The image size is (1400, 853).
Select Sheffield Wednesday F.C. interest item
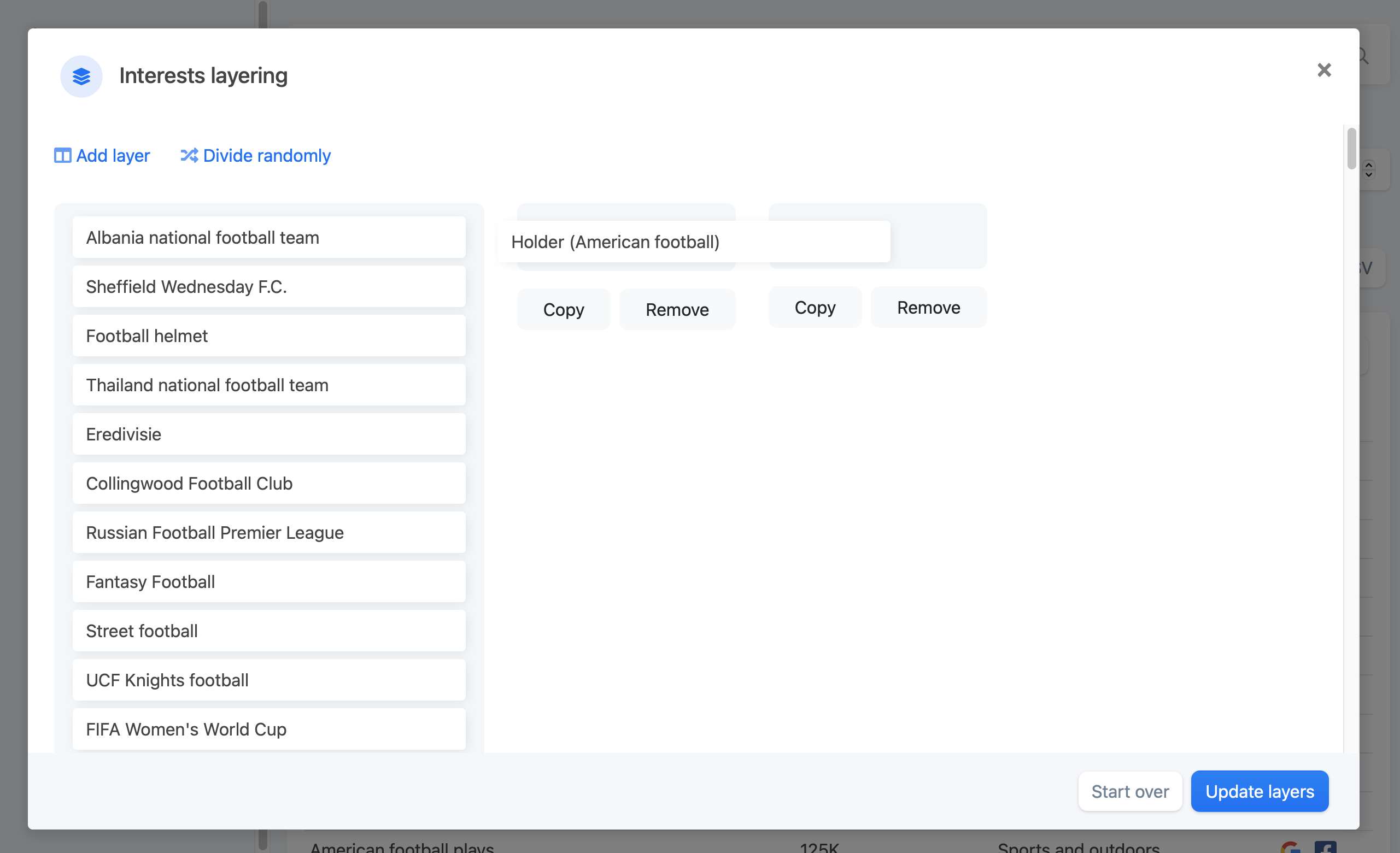pyautogui.click(x=269, y=286)
